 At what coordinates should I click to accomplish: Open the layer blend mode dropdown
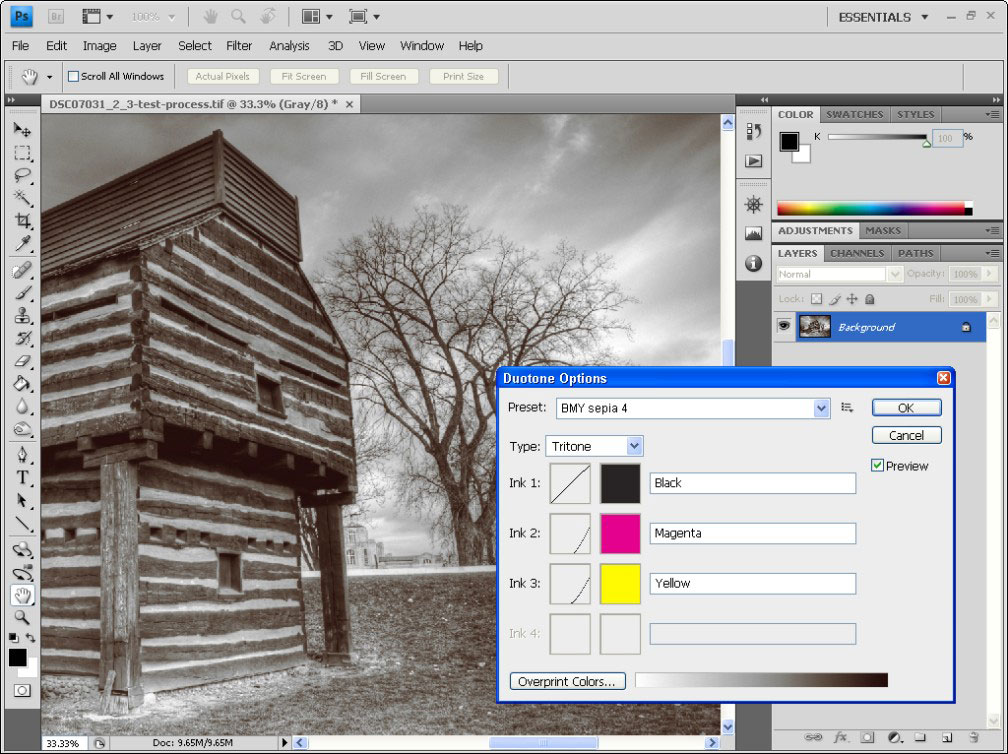coord(833,273)
